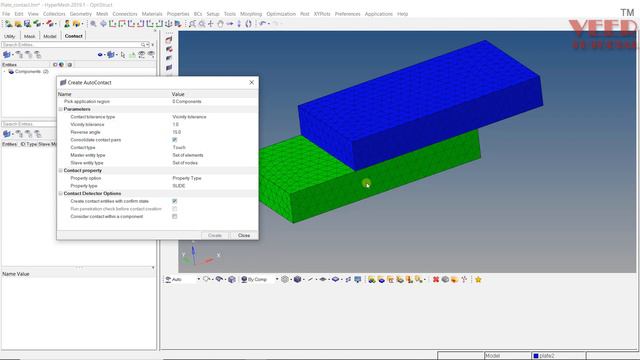Select the pan hand tool in toolbar
This screenshot has width=640, height=360.
[x=220, y=24]
